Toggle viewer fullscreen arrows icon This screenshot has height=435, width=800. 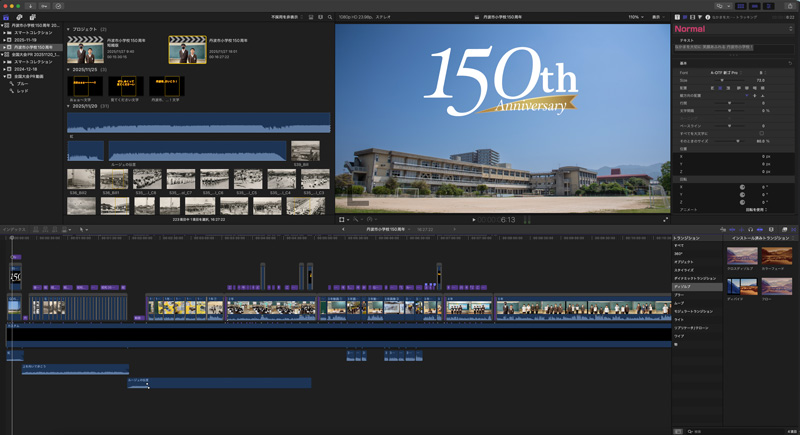(x=666, y=219)
